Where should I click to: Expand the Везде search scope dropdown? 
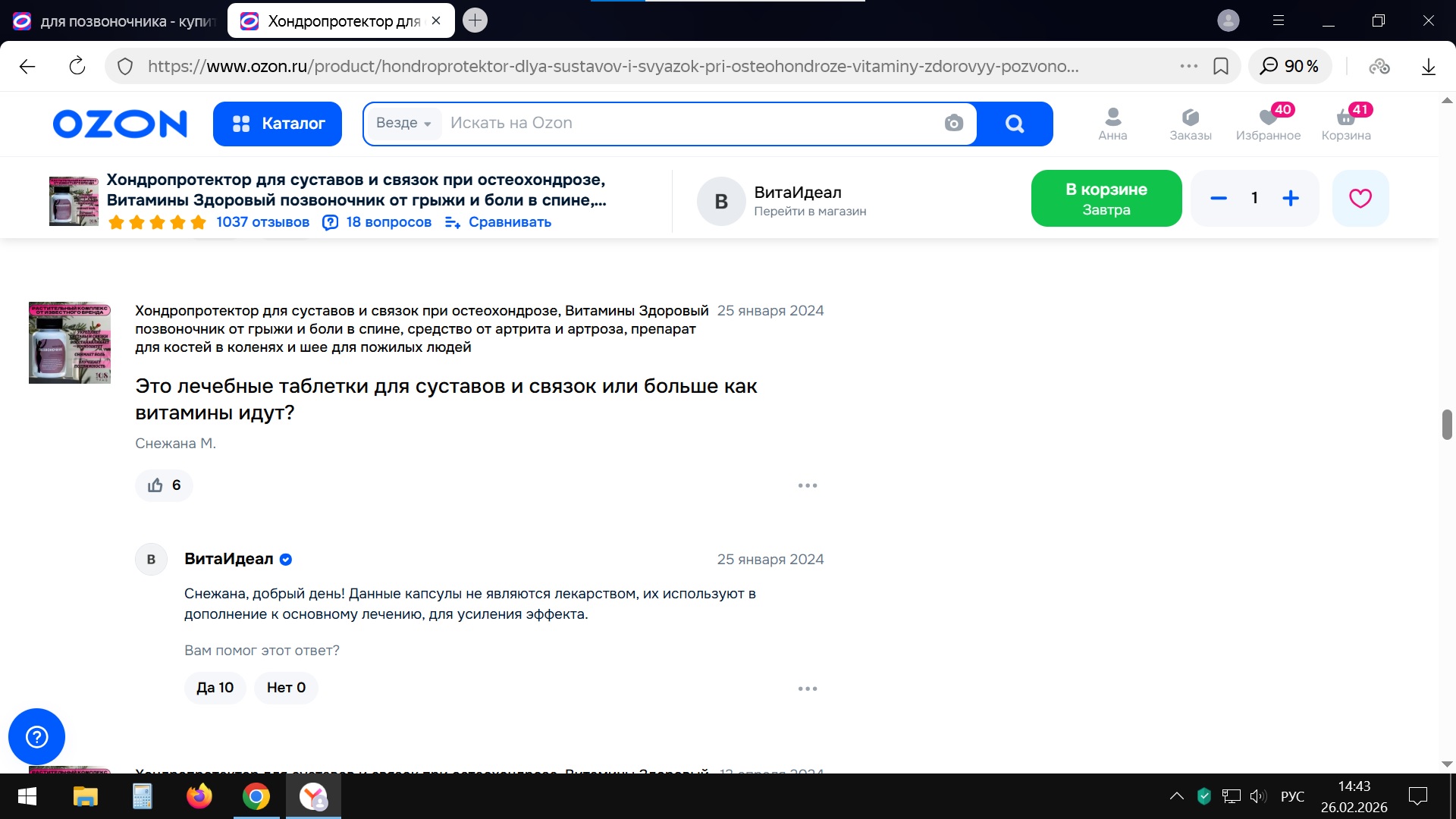[x=403, y=123]
